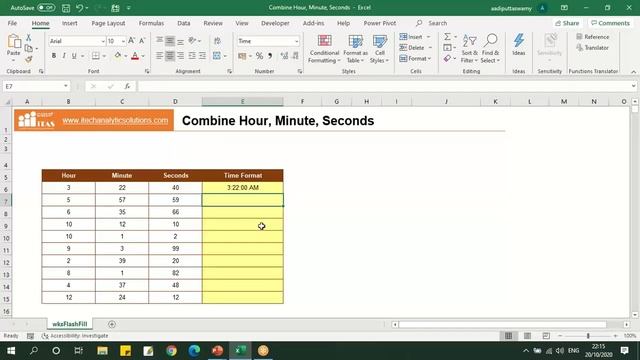Expand the Name Box dropdown arrow
Screen dimensions: 640x360
(x=66, y=86)
